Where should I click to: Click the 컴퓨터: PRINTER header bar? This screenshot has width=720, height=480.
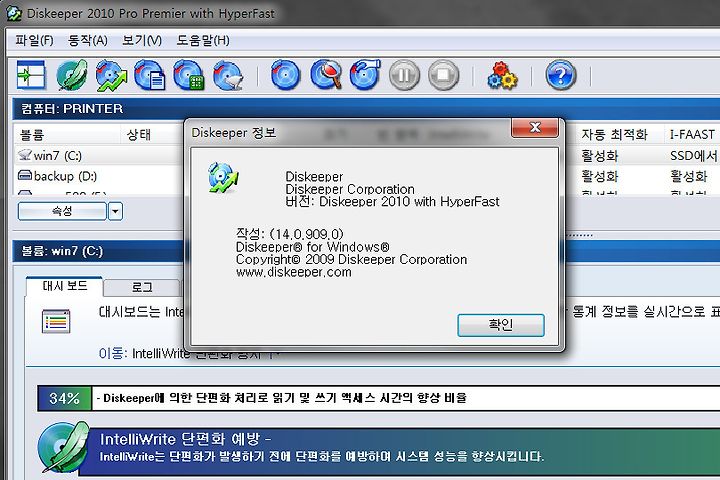tap(366, 109)
